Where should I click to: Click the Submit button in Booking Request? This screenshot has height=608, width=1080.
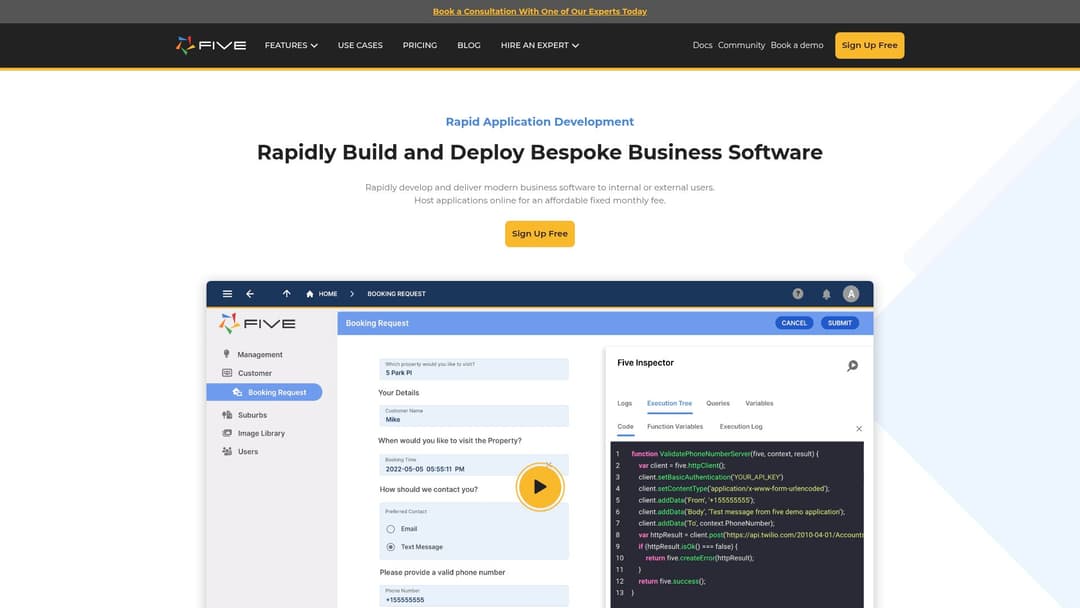(x=840, y=323)
